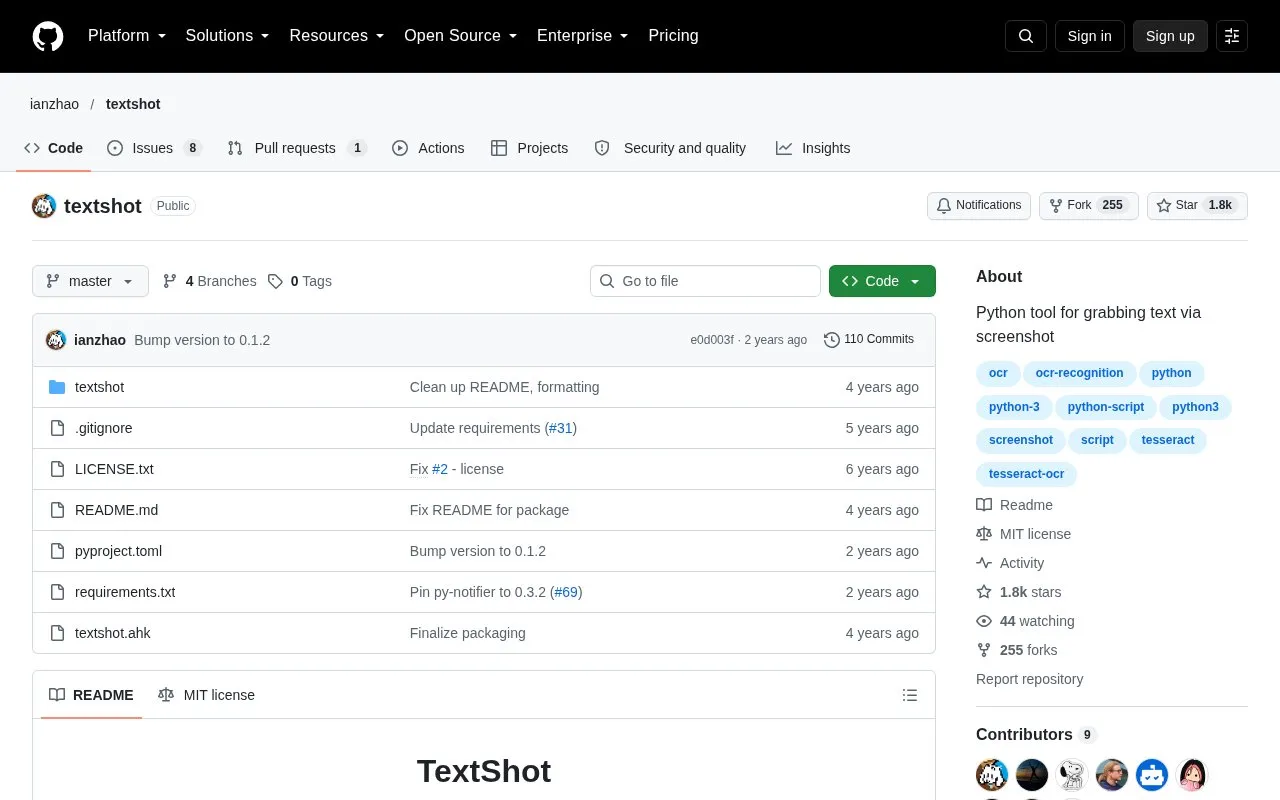
Task: Open the Report repository link
Action: [x=1029, y=679]
